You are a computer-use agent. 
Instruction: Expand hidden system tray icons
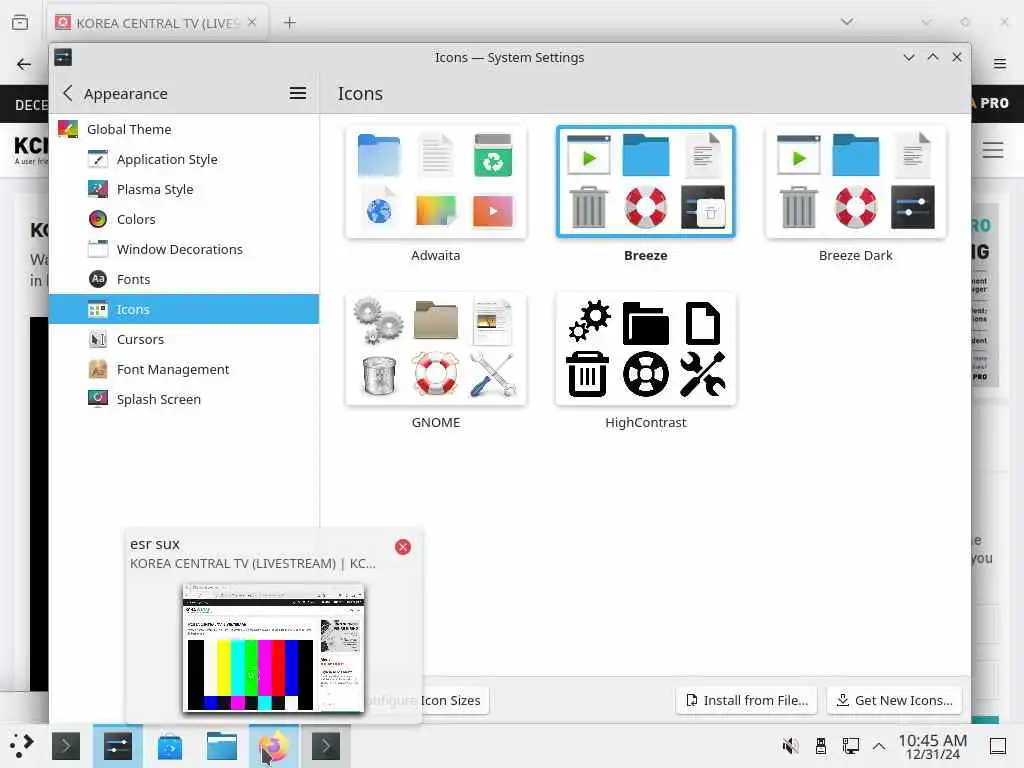tap(879, 746)
